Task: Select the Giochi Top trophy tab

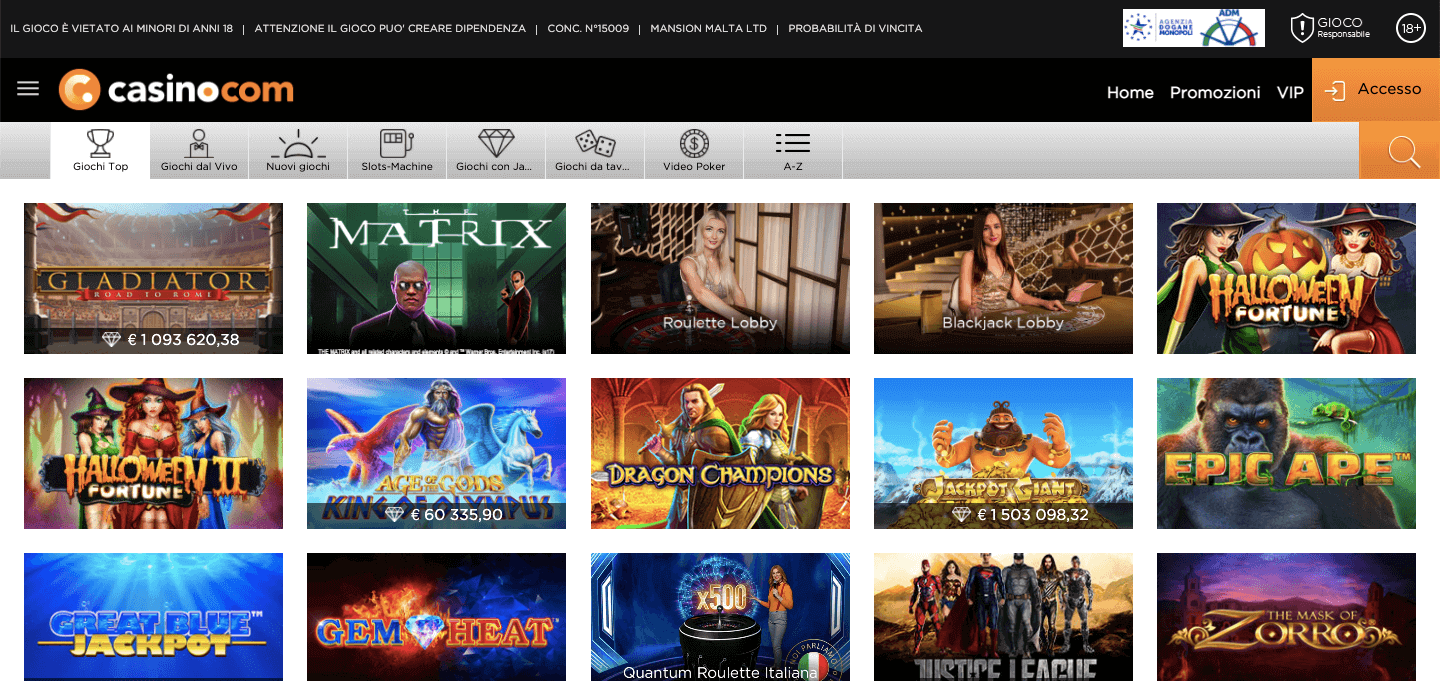Action: pos(100,150)
